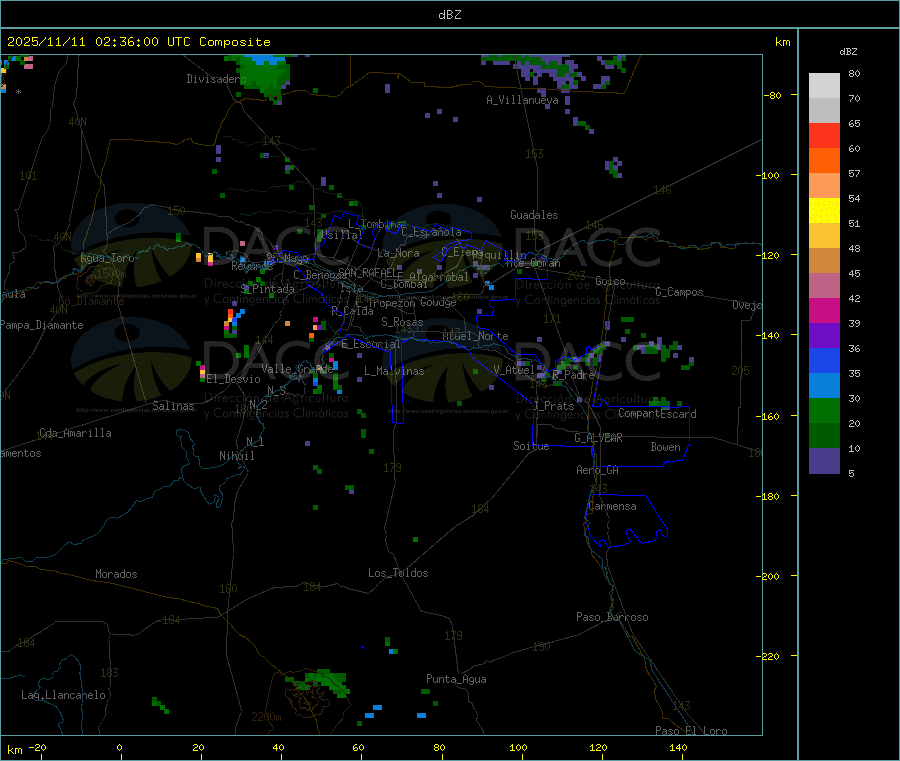Click the Guadales location label

coord(534,215)
